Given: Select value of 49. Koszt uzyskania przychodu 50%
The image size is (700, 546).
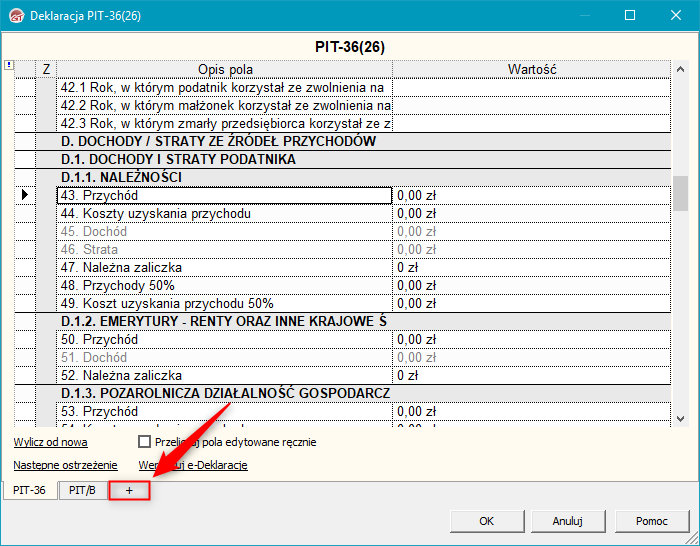Looking at the screenshot, I should pyautogui.click(x=532, y=304).
